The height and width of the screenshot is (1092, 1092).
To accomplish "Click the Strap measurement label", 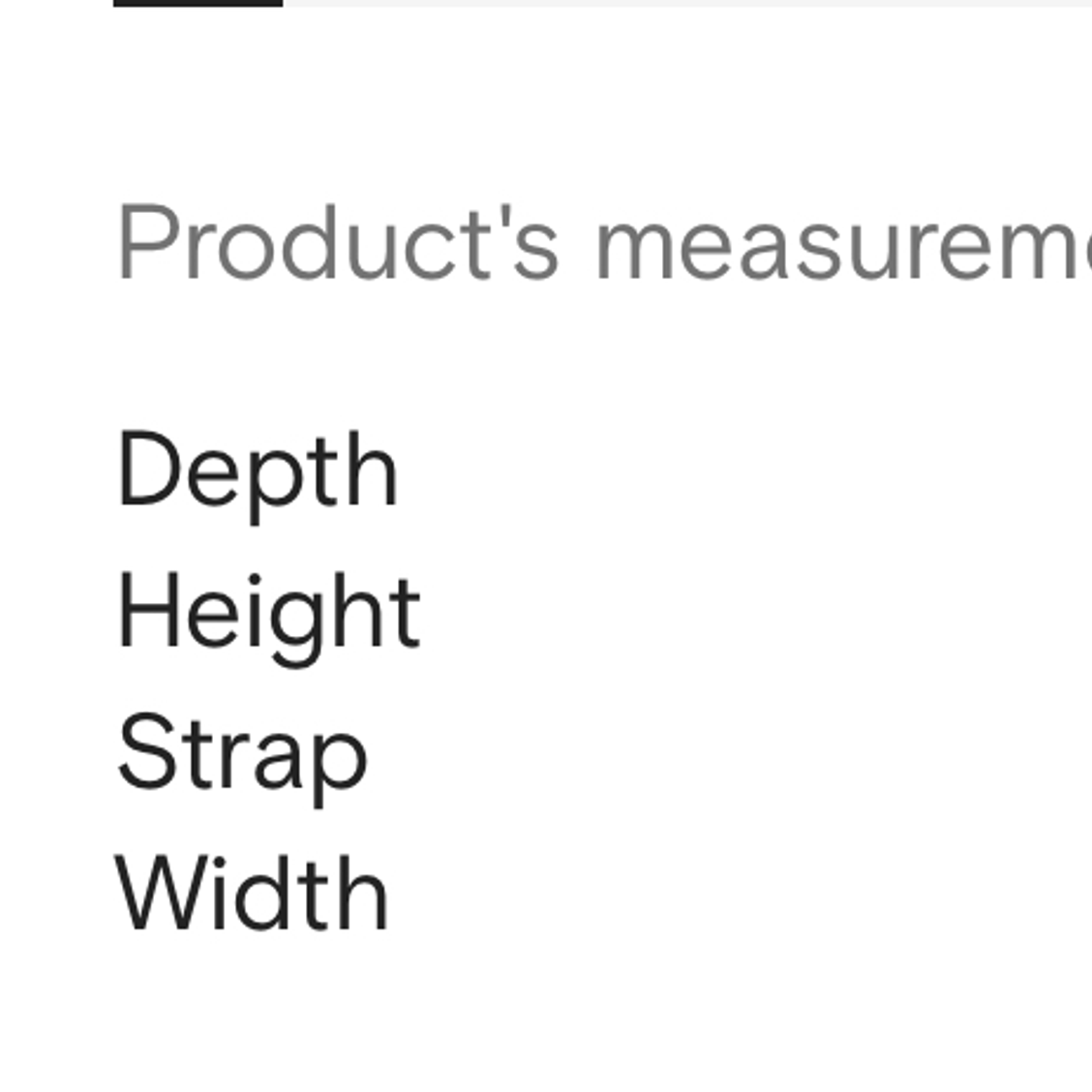I will pos(242,760).
